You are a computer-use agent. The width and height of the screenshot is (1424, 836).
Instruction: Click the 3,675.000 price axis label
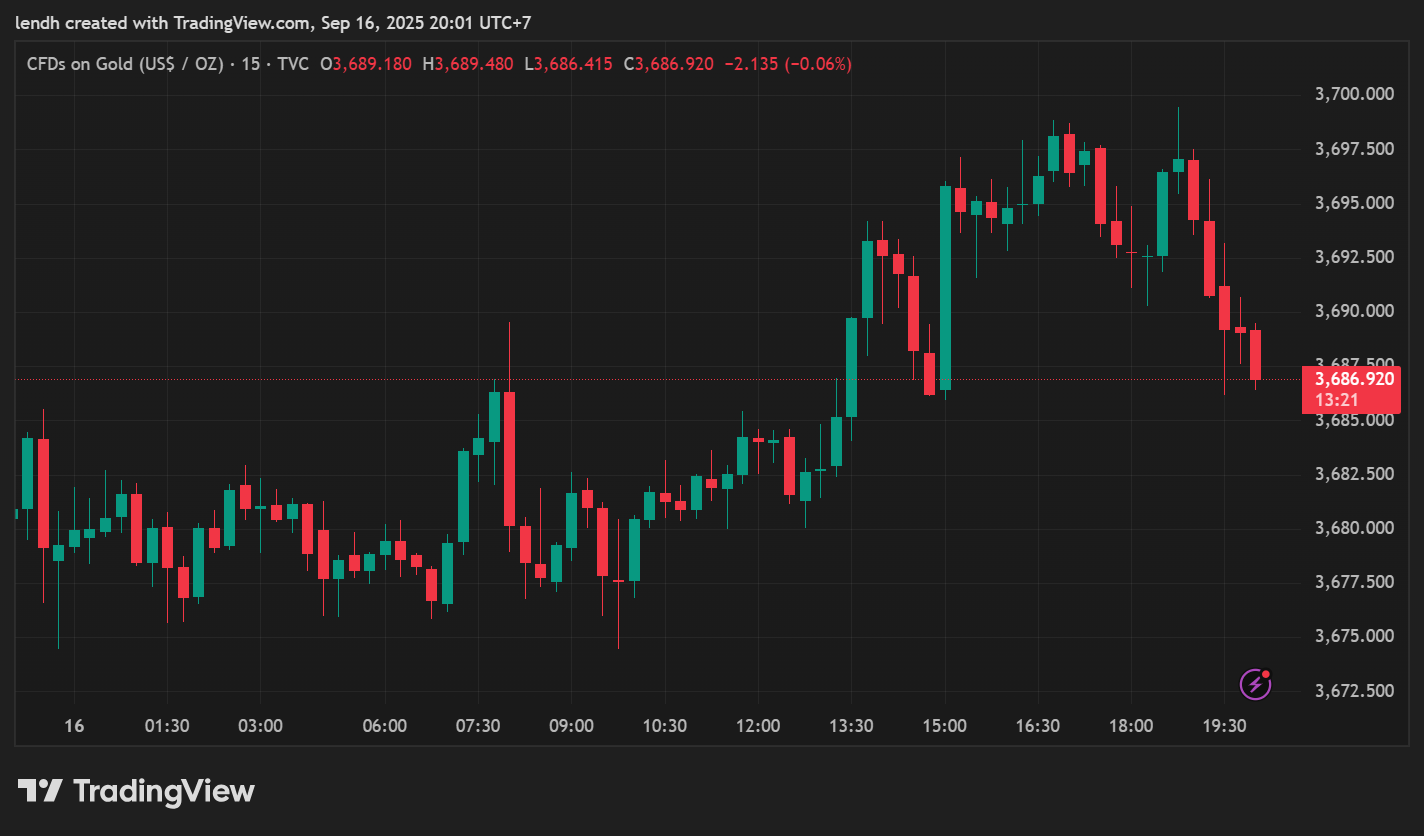[x=1354, y=636]
